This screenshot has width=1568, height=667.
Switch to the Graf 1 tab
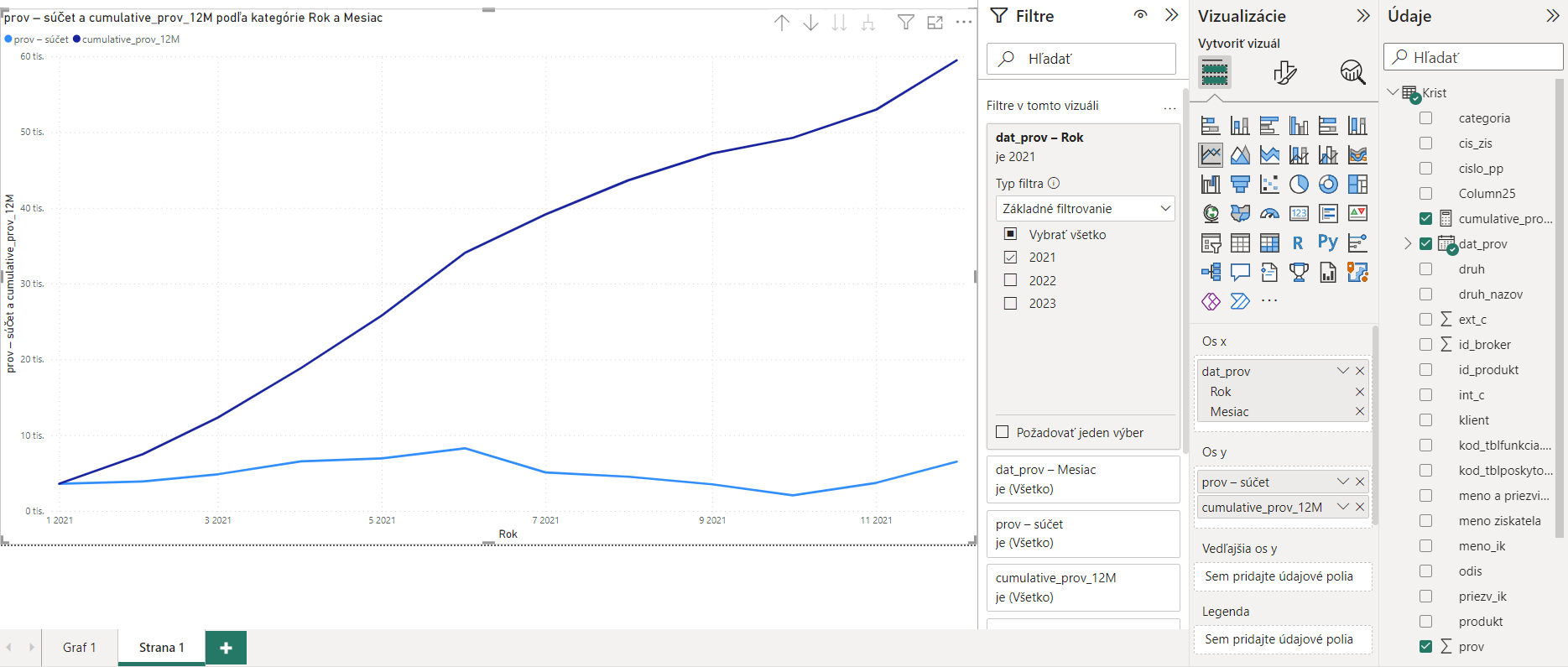80,648
